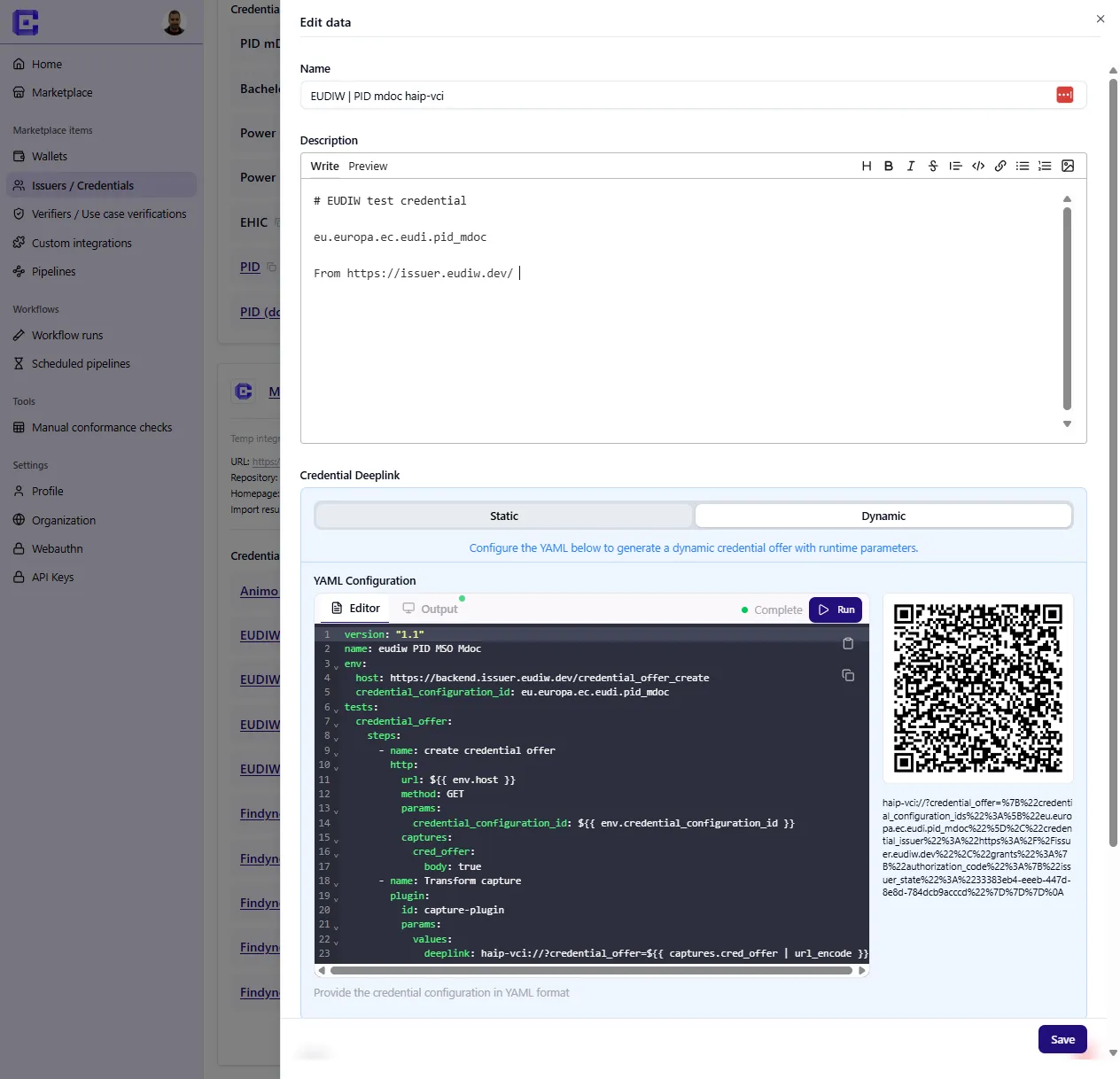The image size is (1120, 1079).
Task: Insert an image into the description
Action: 1068,166
